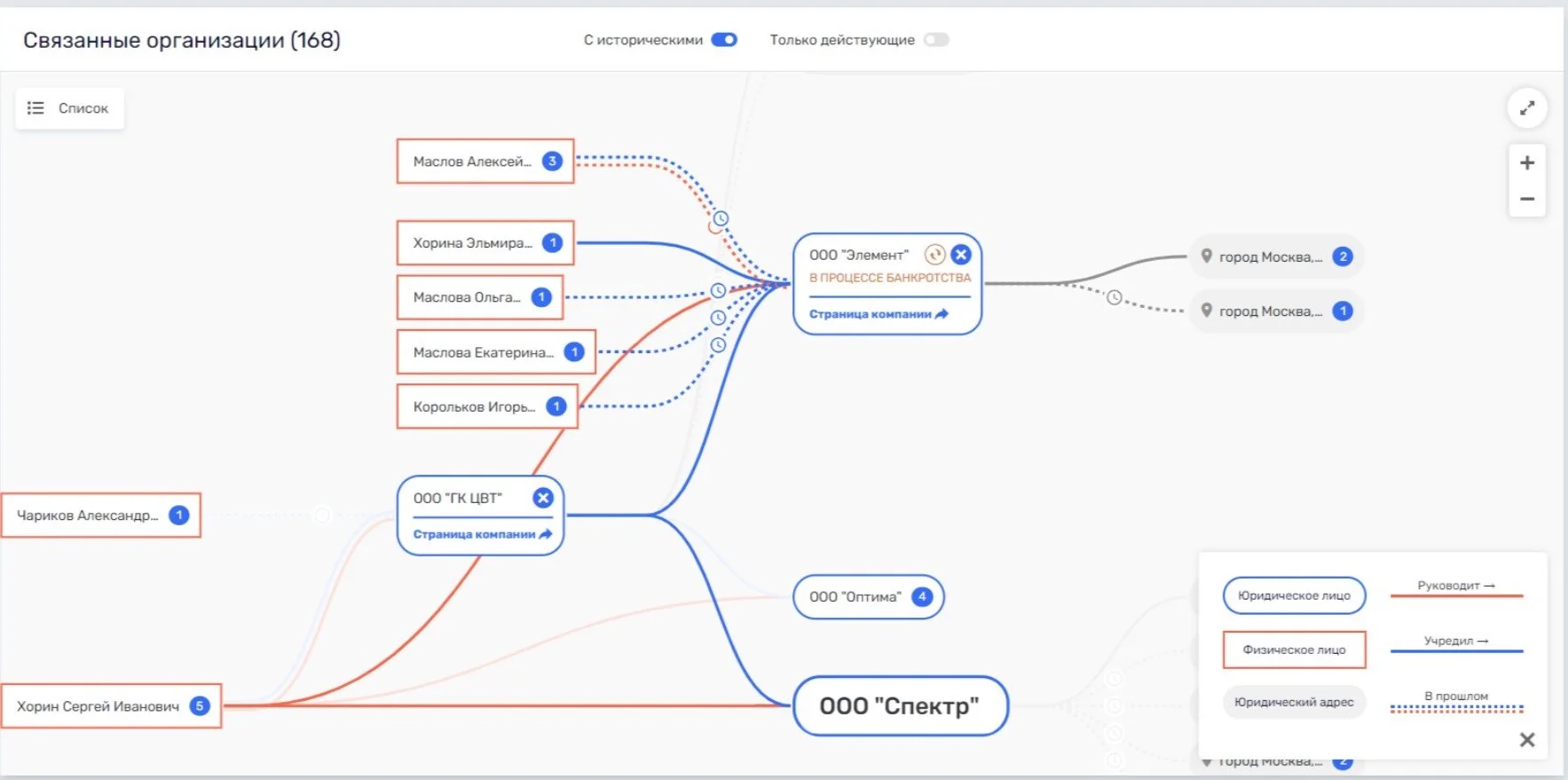Close the legend panel with X

(x=1527, y=739)
